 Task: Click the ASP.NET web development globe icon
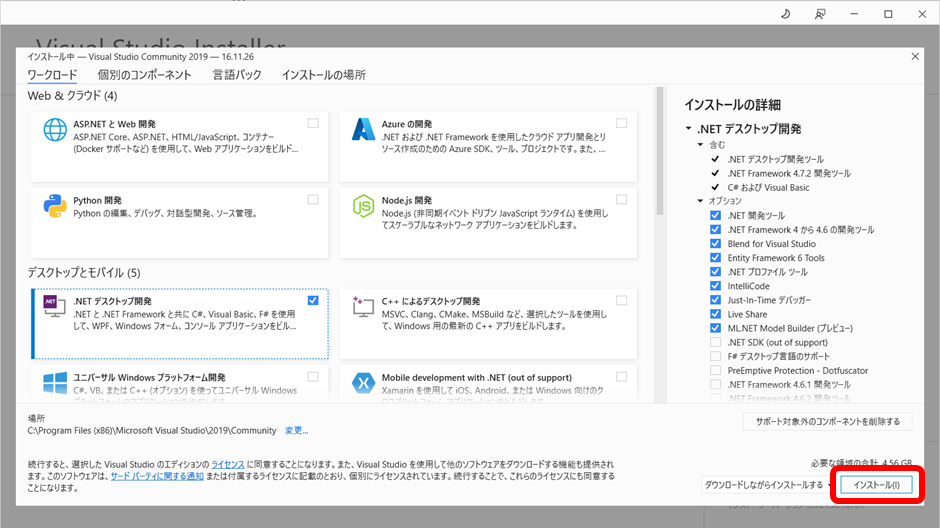tap(54, 133)
